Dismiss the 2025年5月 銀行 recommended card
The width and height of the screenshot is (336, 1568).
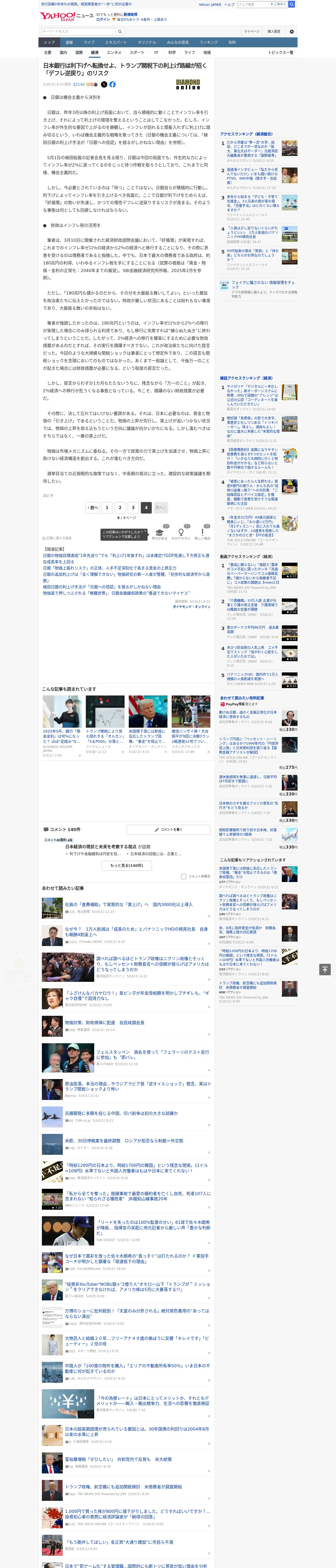pos(79,756)
